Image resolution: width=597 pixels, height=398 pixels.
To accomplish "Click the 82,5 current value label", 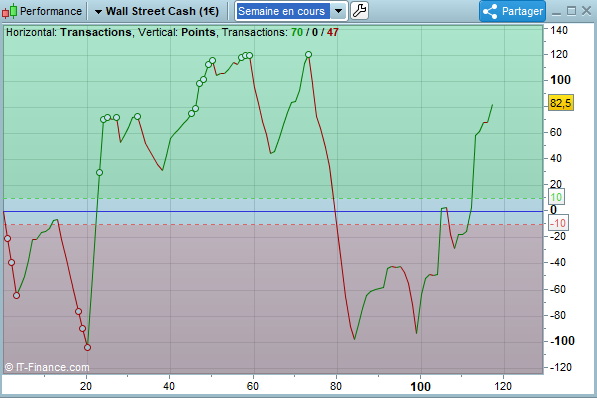I will (560, 103).
